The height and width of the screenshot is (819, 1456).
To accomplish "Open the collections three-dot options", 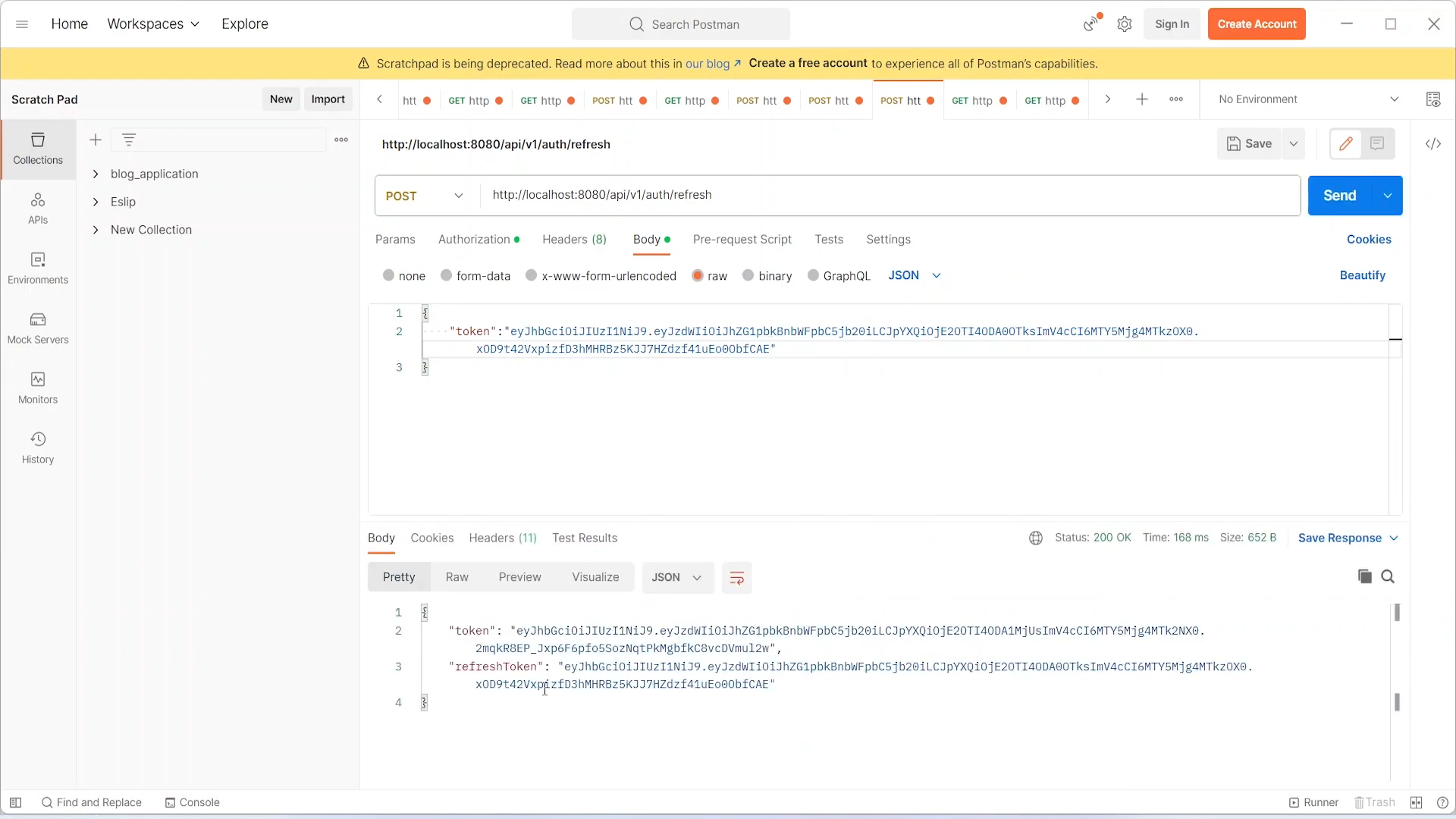I will (341, 140).
